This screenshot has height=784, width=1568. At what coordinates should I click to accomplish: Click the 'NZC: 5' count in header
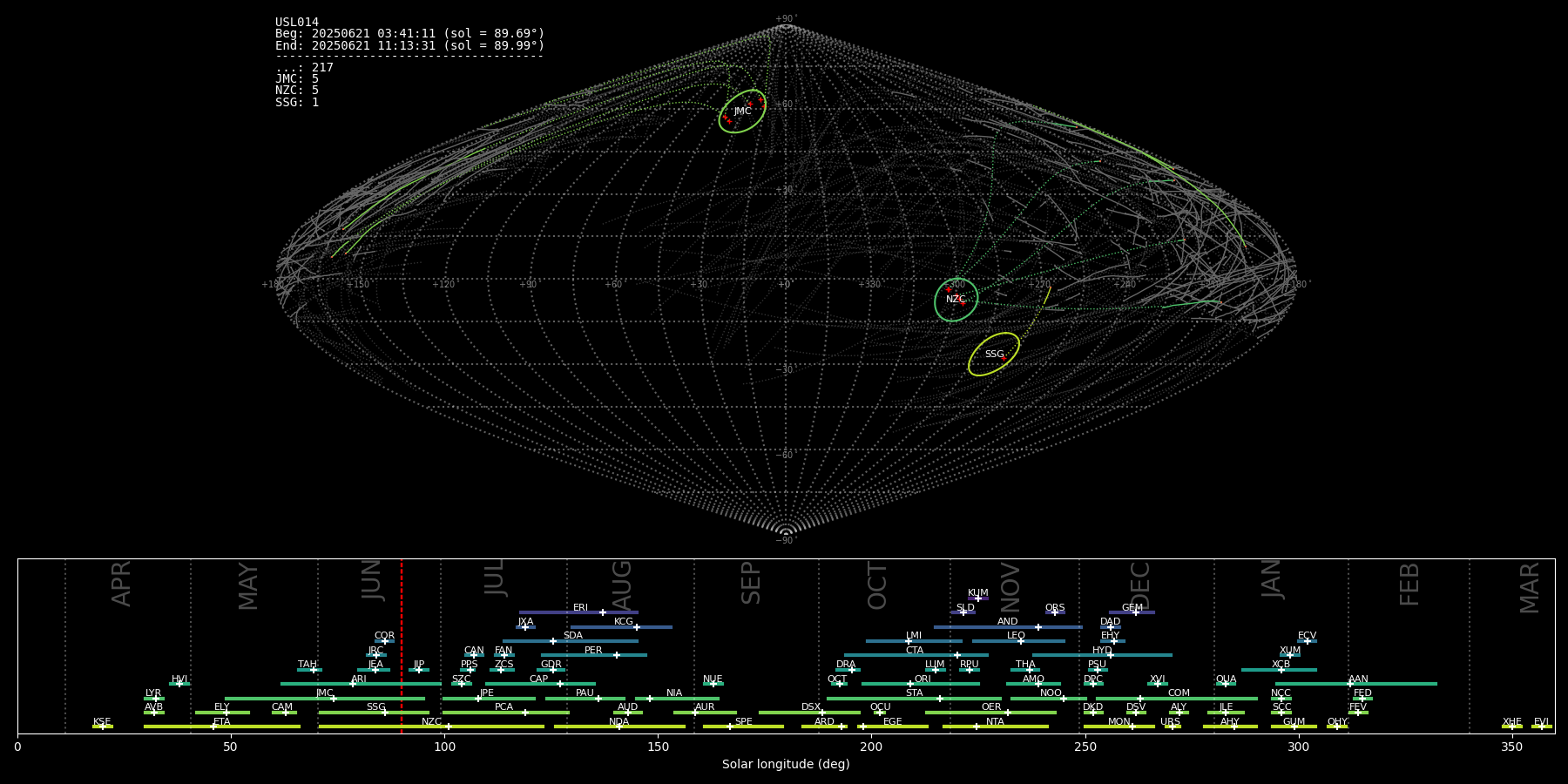click(297, 91)
